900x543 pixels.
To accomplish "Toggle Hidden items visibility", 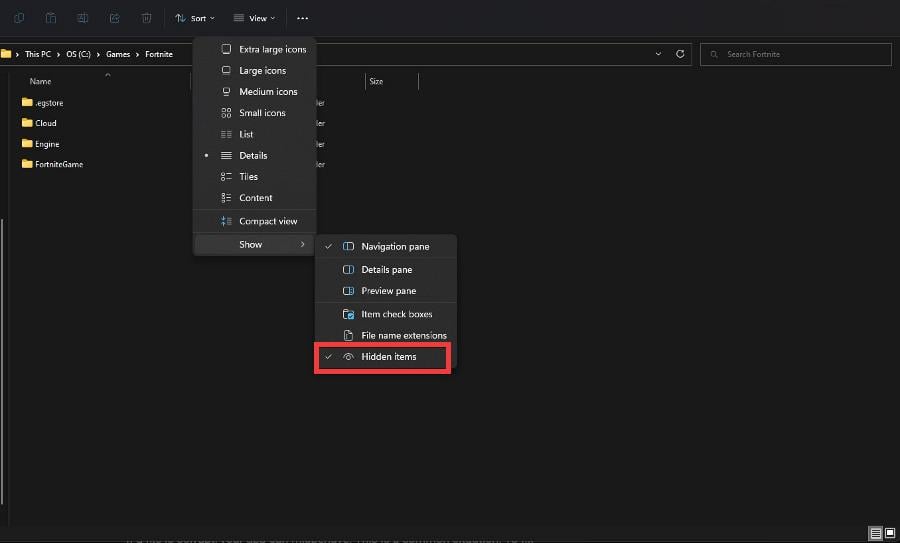I will point(388,357).
